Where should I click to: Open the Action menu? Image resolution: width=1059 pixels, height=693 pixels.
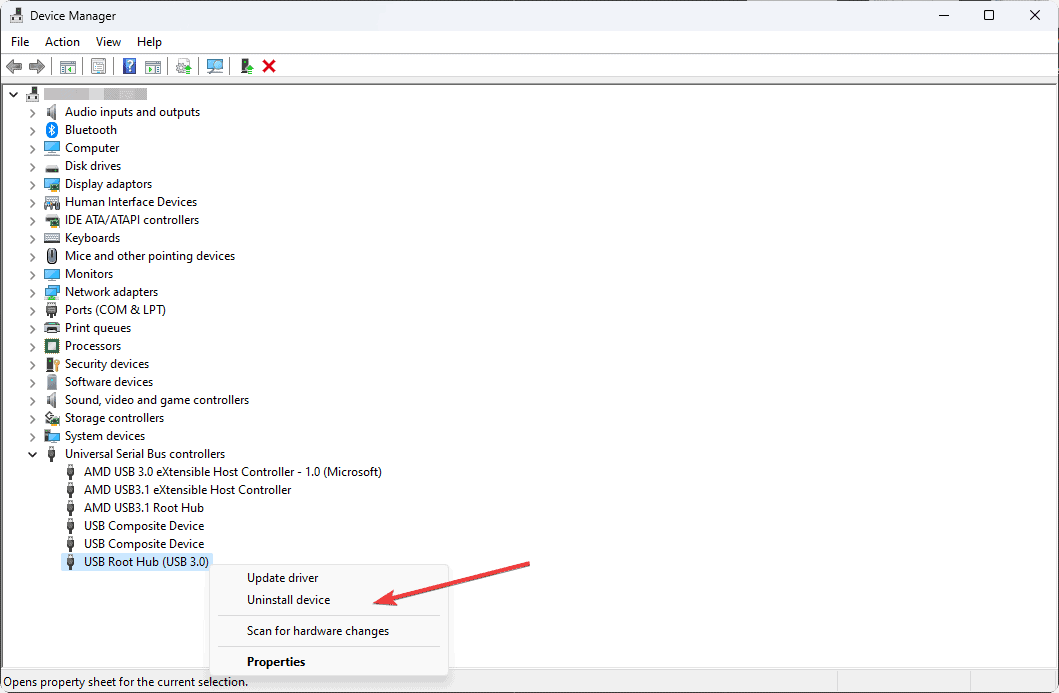coord(62,42)
